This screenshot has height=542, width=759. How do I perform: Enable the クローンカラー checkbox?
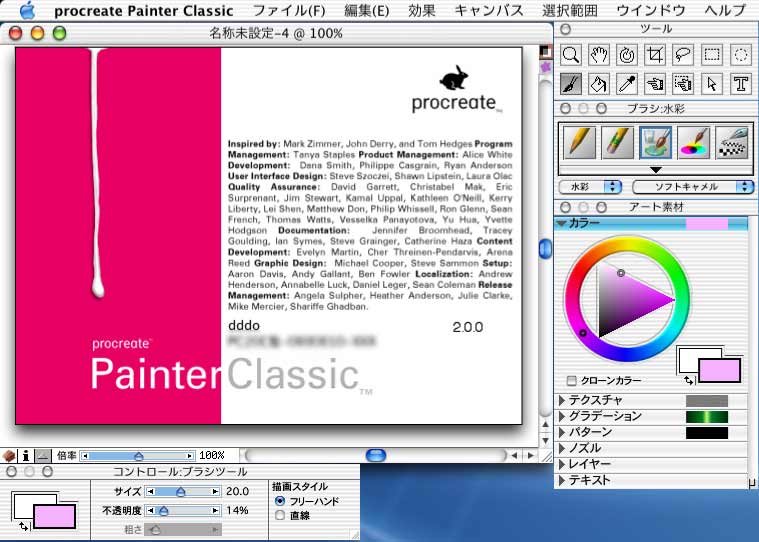point(572,381)
